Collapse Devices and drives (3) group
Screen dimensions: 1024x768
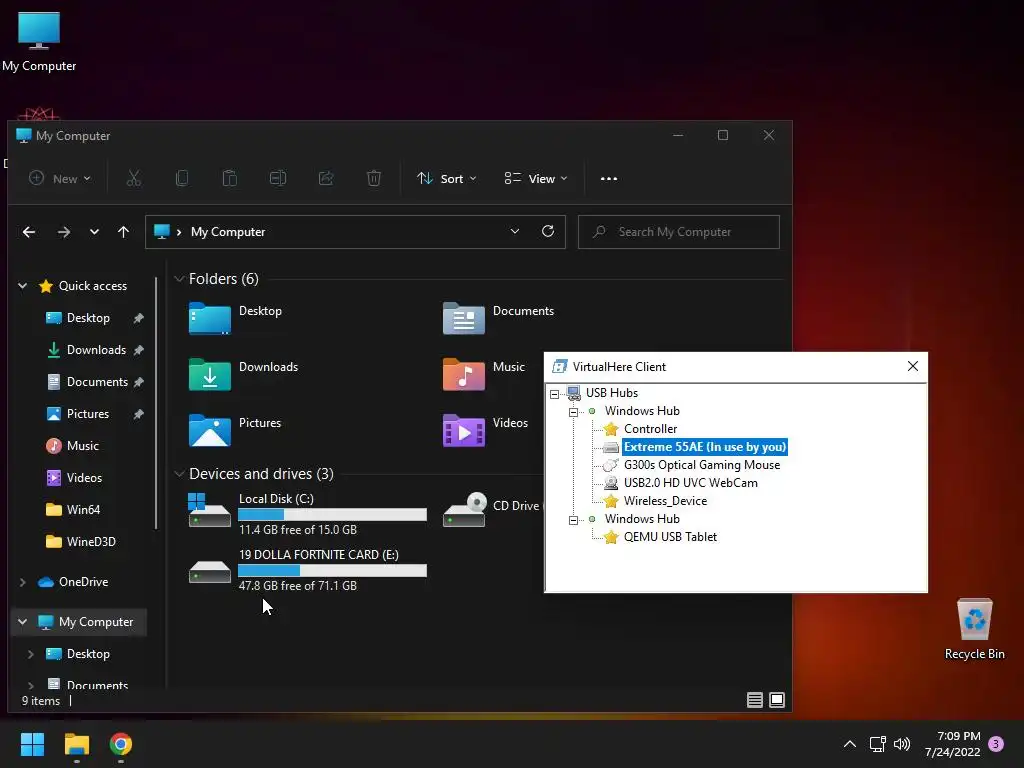click(x=179, y=473)
